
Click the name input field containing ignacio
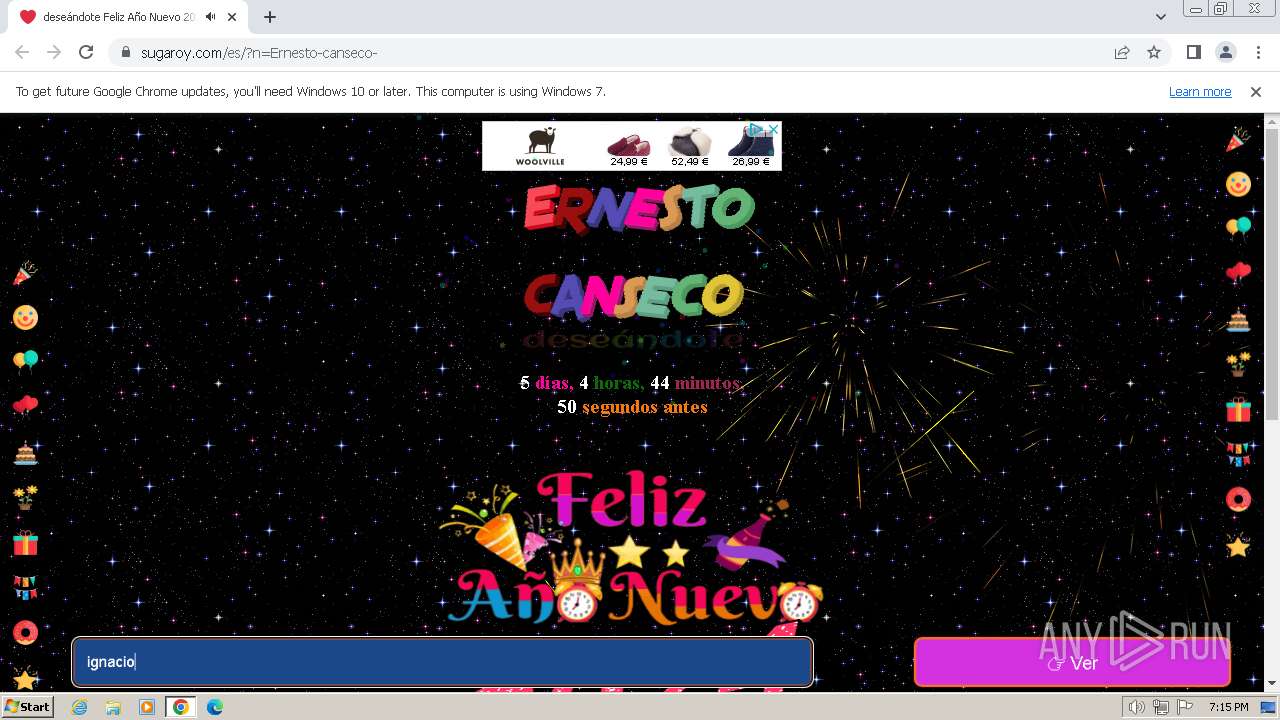(442, 662)
